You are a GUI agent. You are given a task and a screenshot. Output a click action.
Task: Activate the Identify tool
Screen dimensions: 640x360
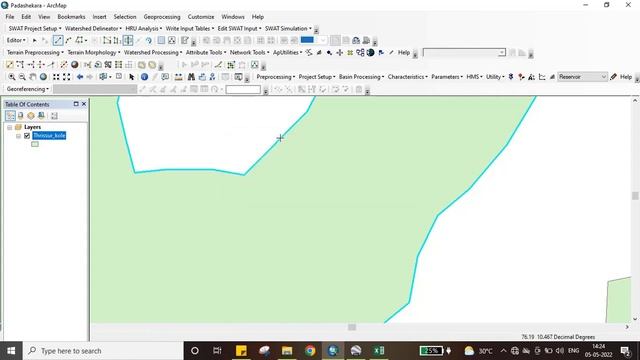tap(144, 77)
